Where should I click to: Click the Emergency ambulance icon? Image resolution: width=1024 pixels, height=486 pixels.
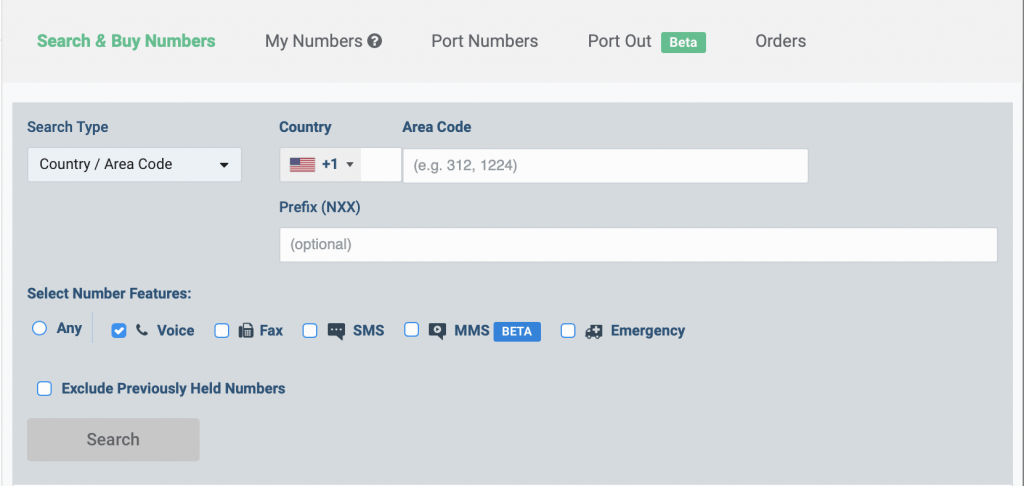click(x=594, y=331)
